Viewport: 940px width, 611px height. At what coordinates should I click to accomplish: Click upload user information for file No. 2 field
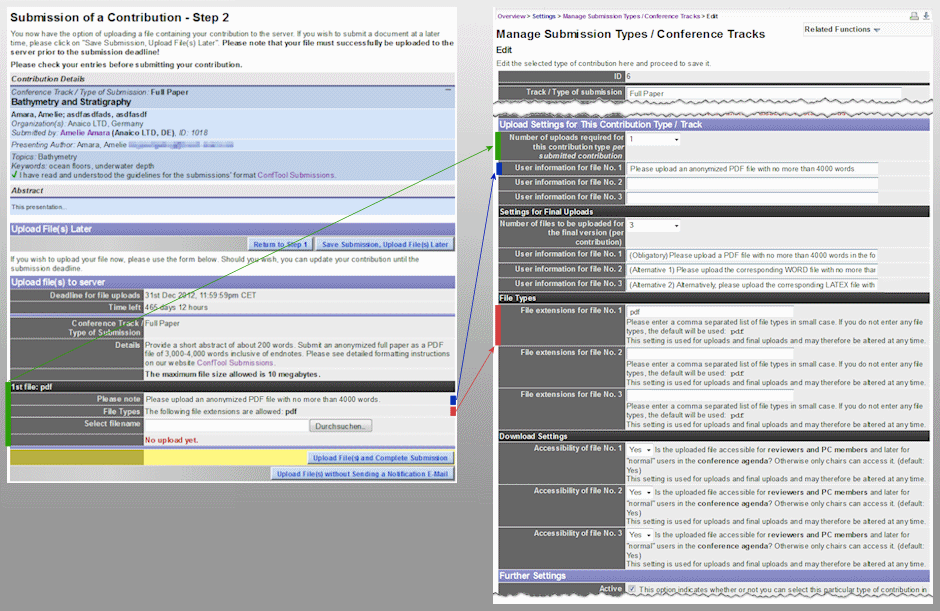click(x=752, y=183)
